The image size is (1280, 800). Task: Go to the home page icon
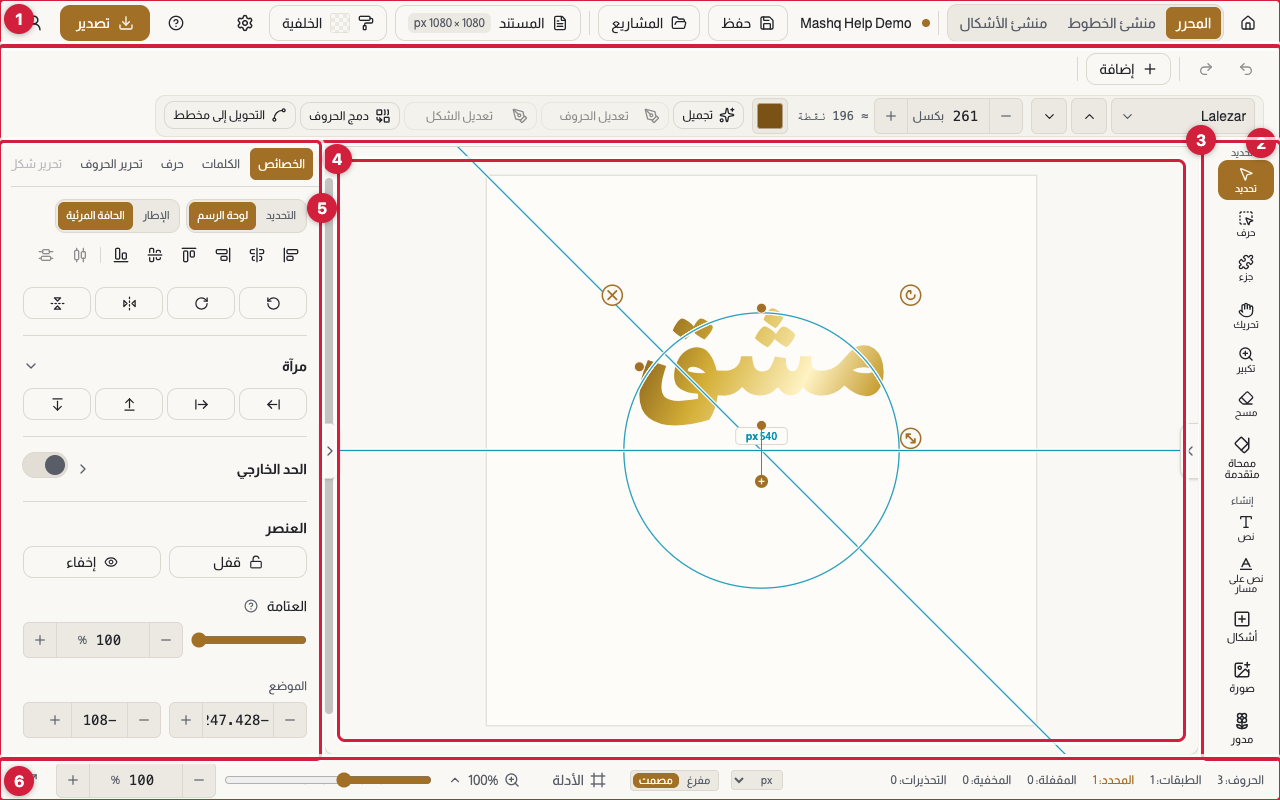1247,23
